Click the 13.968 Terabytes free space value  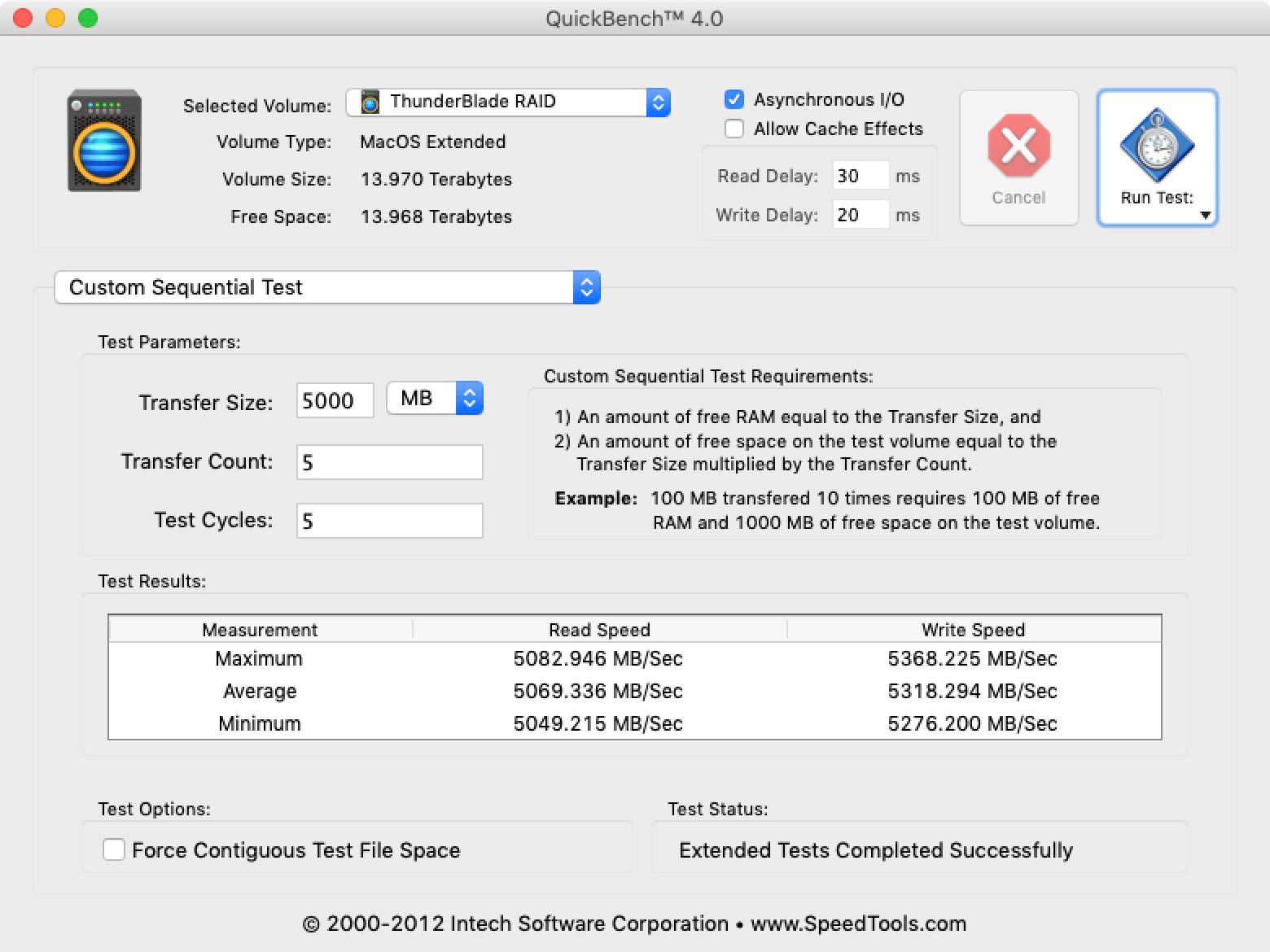(x=436, y=216)
